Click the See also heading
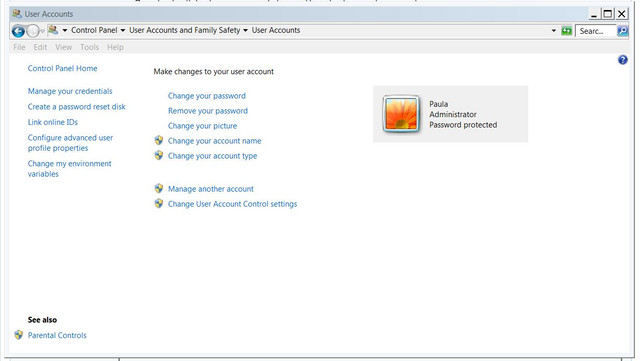 coord(42,320)
